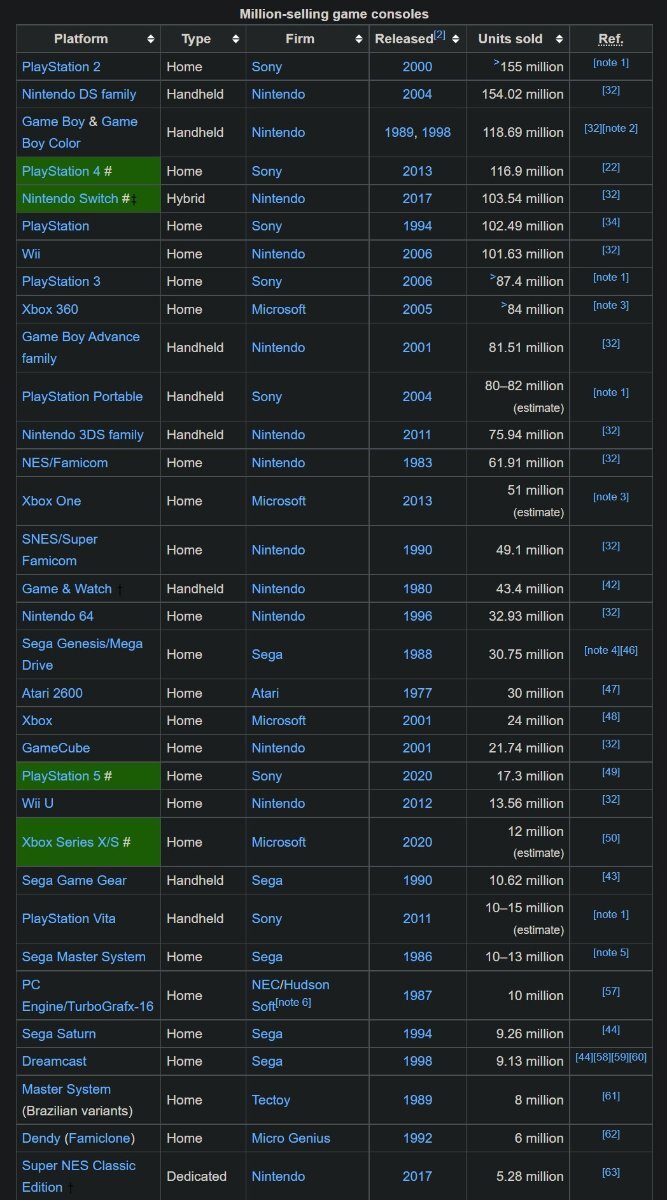Open the Xbox 360 platform link

click(x=50, y=309)
